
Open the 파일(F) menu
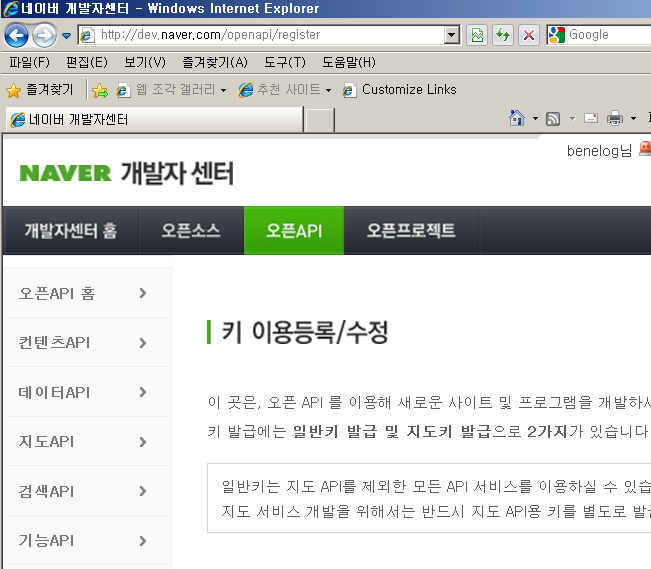point(29,62)
